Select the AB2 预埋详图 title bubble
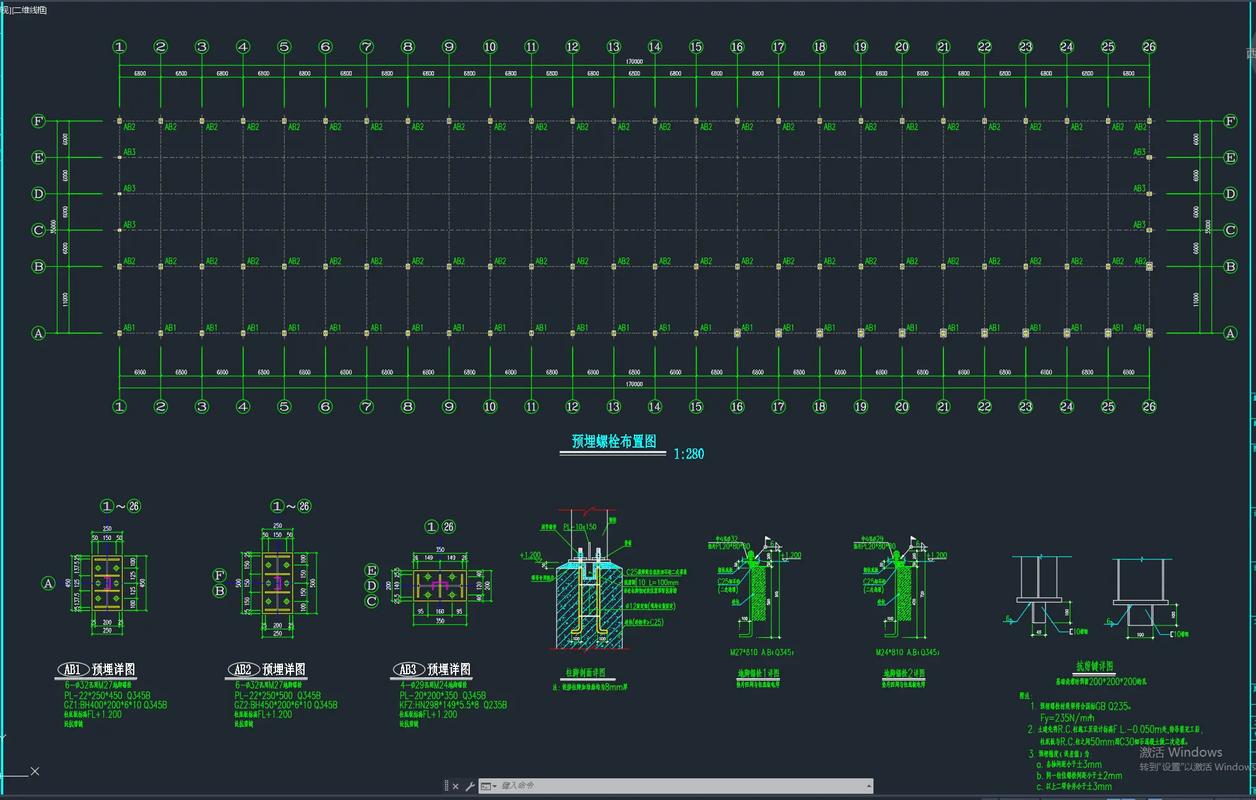 tap(244, 669)
